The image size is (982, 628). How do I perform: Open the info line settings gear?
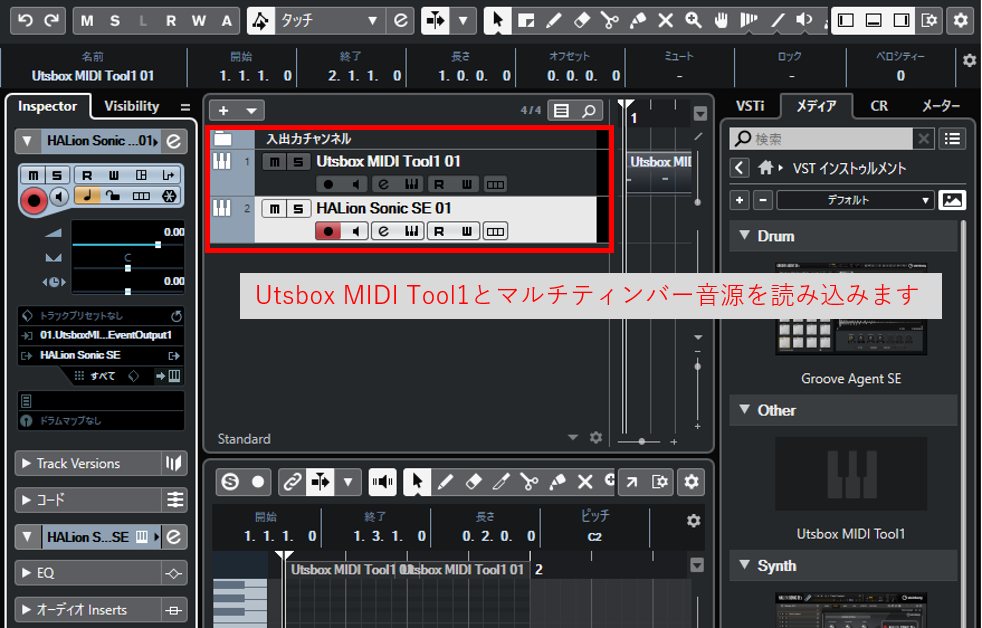coord(969,60)
